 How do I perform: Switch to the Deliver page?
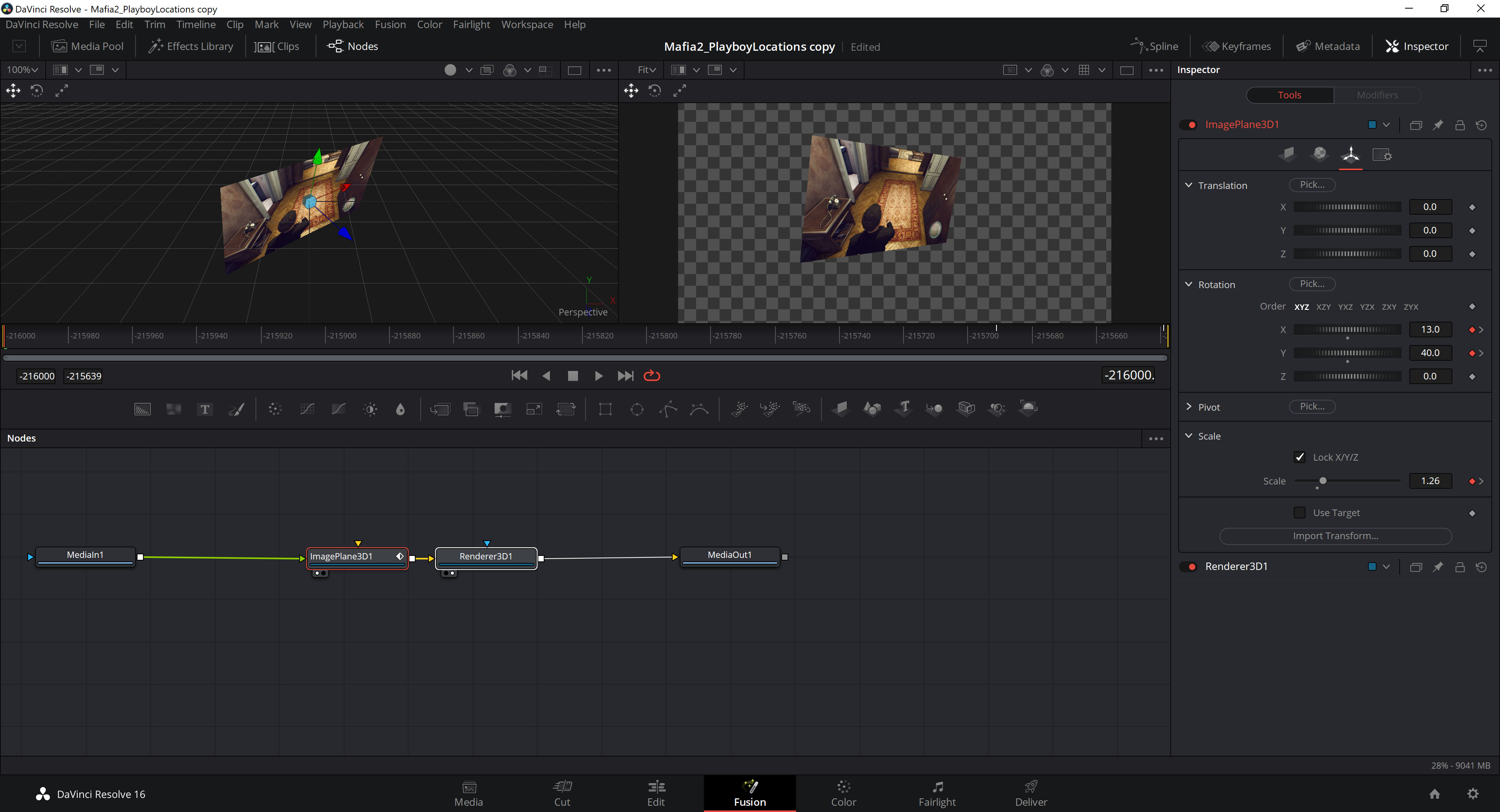1031,793
